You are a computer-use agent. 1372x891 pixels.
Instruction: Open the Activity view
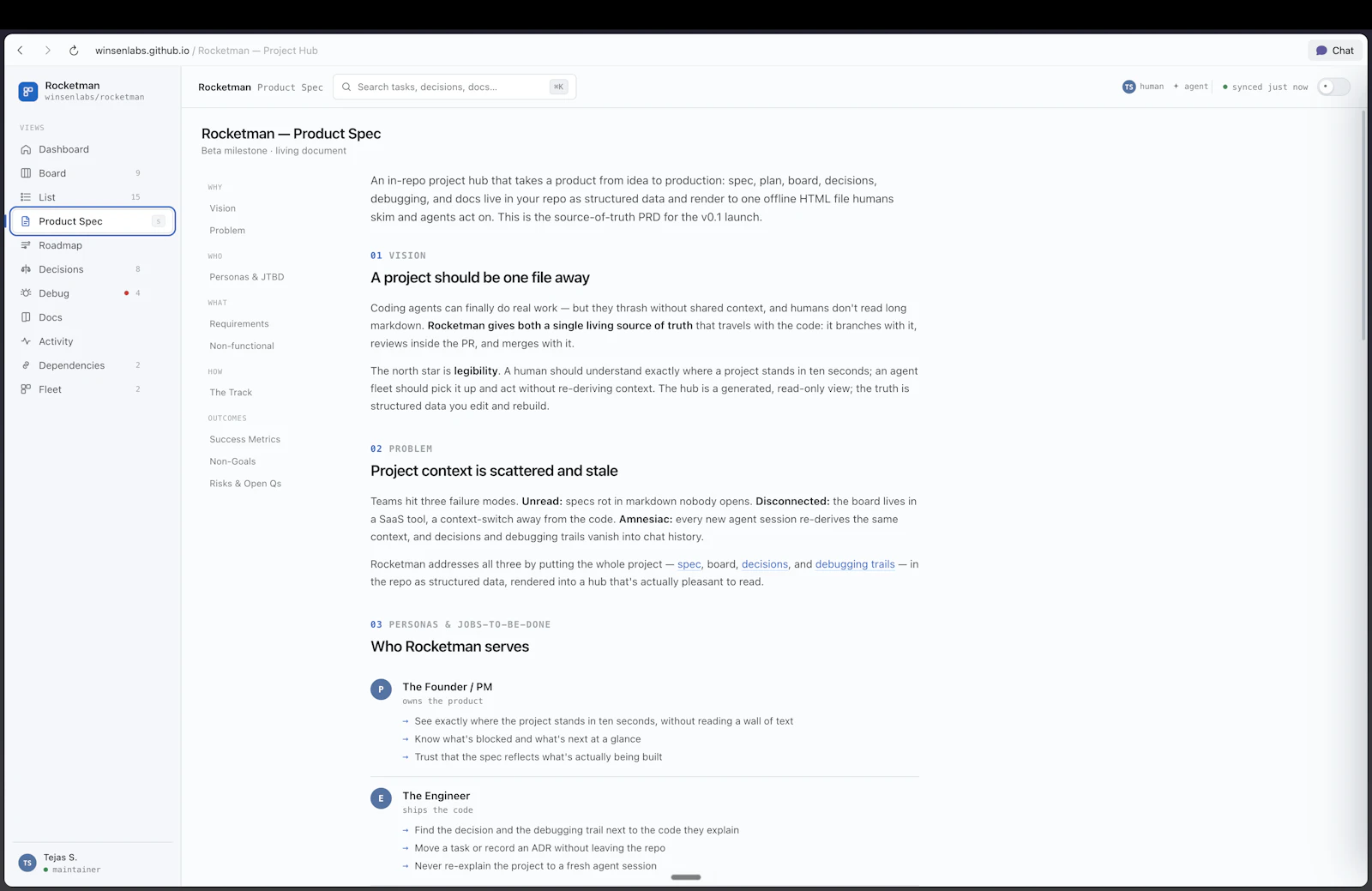click(93, 341)
